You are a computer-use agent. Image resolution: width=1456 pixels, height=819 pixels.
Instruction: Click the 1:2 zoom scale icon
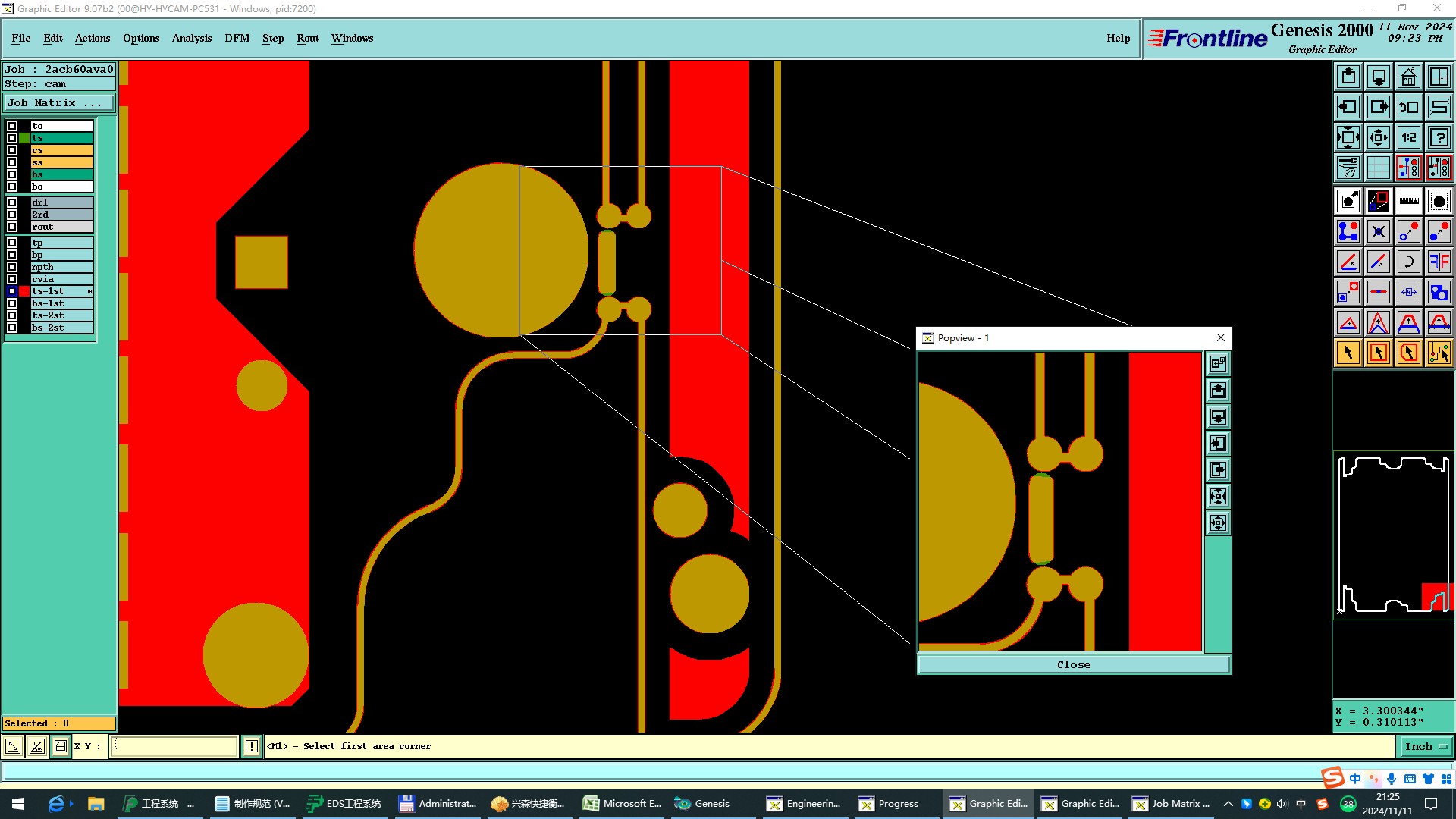(1408, 137)
